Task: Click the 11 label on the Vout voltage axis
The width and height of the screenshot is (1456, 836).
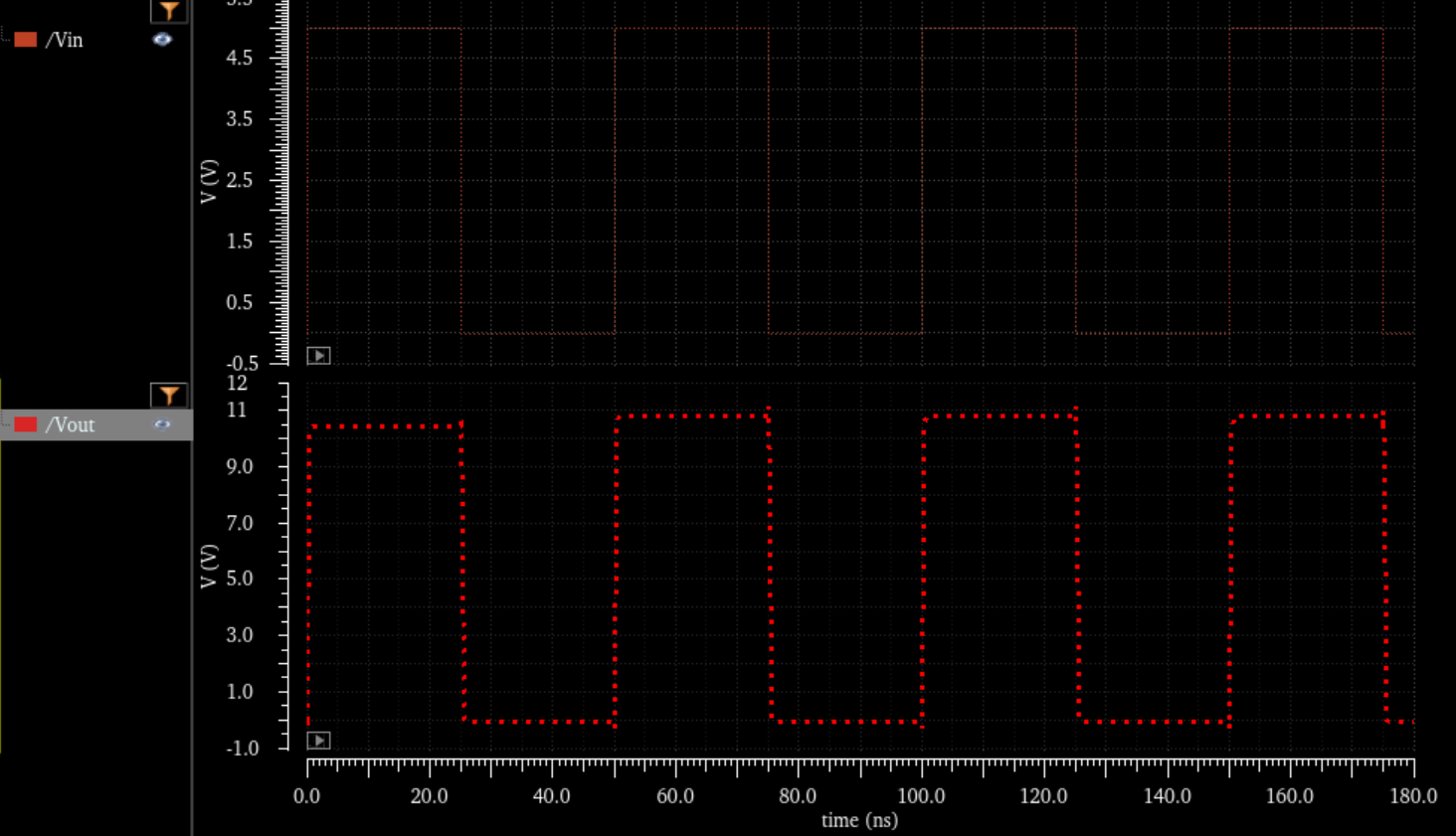Action: tap(237, 410)
